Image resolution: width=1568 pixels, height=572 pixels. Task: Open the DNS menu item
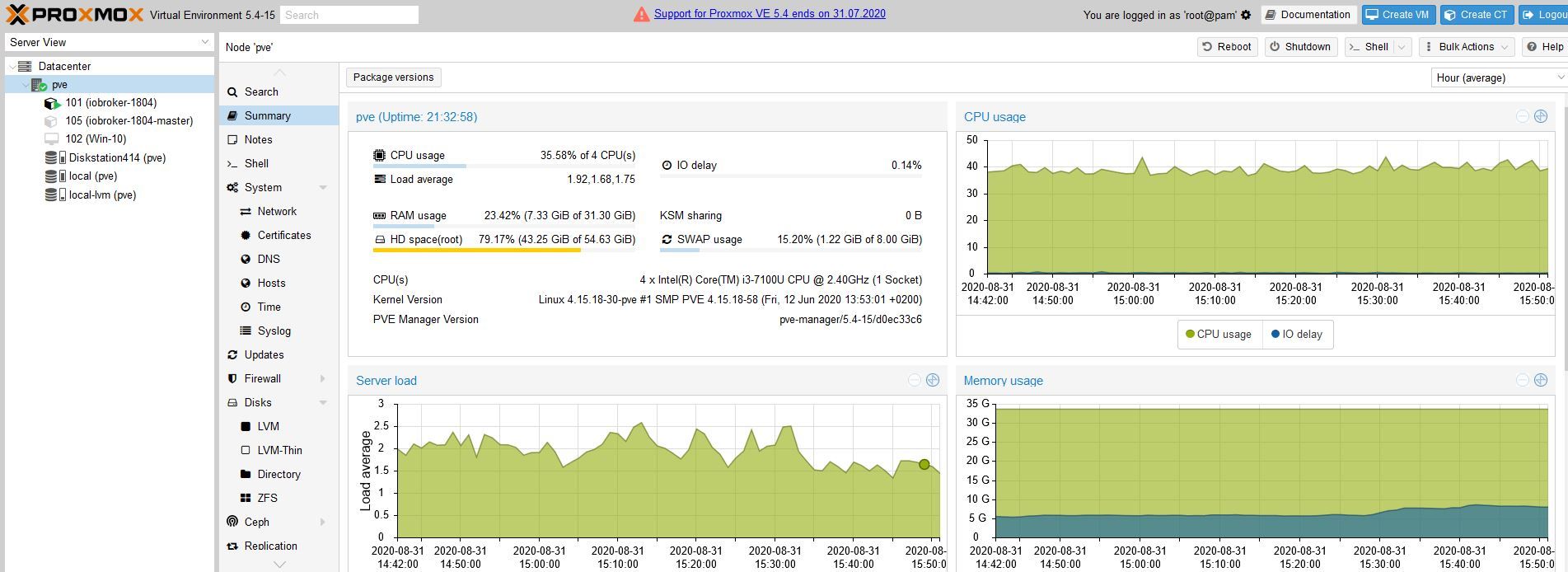click(278, 259)
